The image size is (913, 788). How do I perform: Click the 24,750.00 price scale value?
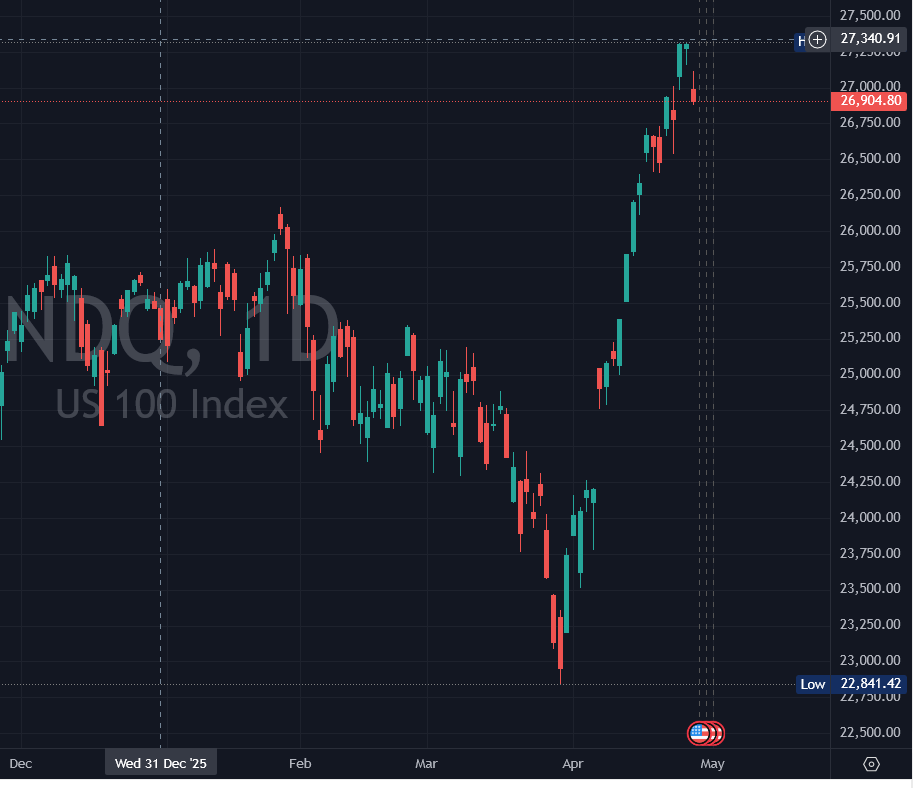pyautogui.click(x=870, y=409)
